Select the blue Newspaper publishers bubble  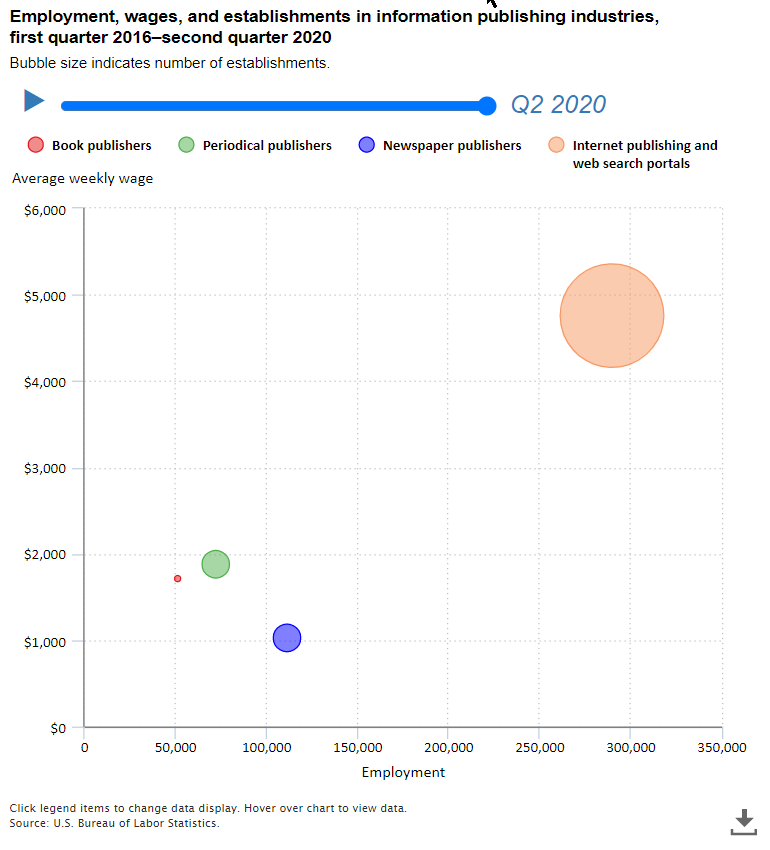coord(287,638)
